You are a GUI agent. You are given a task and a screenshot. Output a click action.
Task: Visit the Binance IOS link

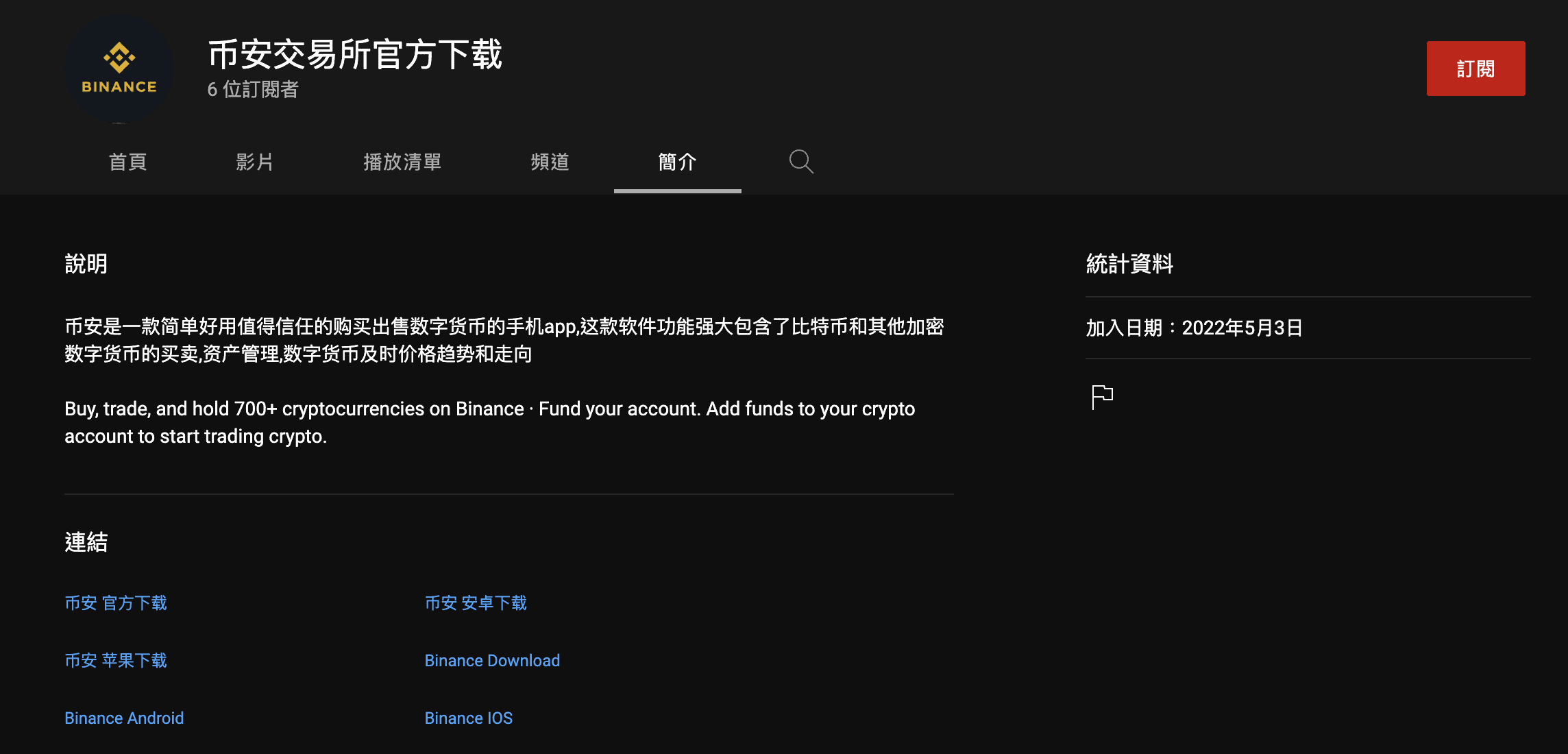click(x=469, y=718)
